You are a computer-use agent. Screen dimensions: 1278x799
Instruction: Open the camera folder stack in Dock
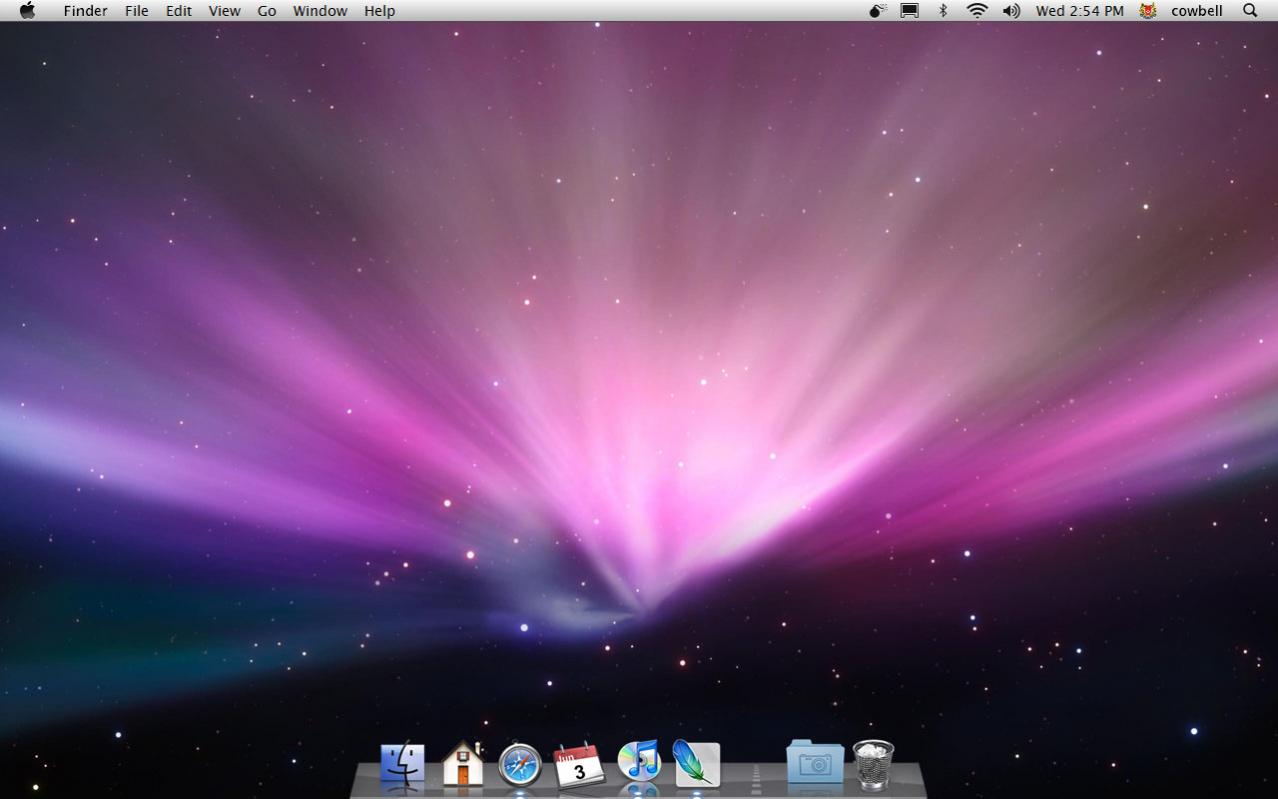815,763
